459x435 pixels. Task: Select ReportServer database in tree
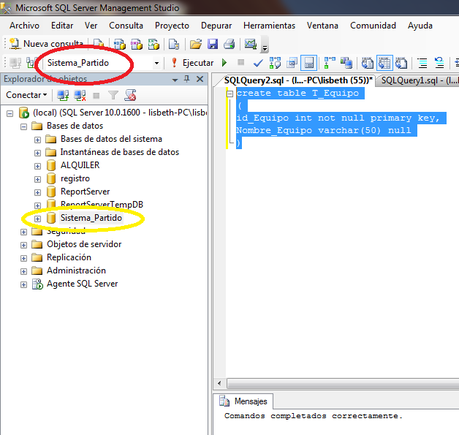85,192
